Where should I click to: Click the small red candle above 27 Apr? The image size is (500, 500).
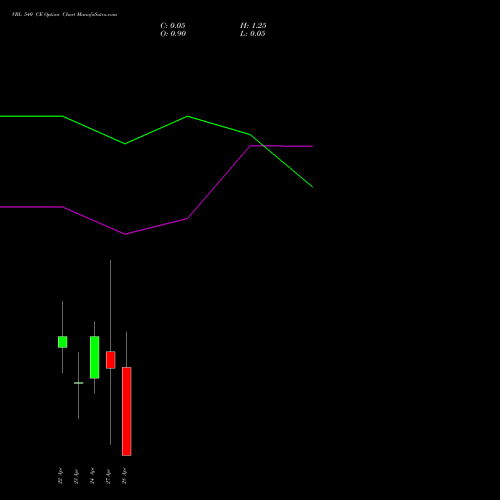(111, 360)
